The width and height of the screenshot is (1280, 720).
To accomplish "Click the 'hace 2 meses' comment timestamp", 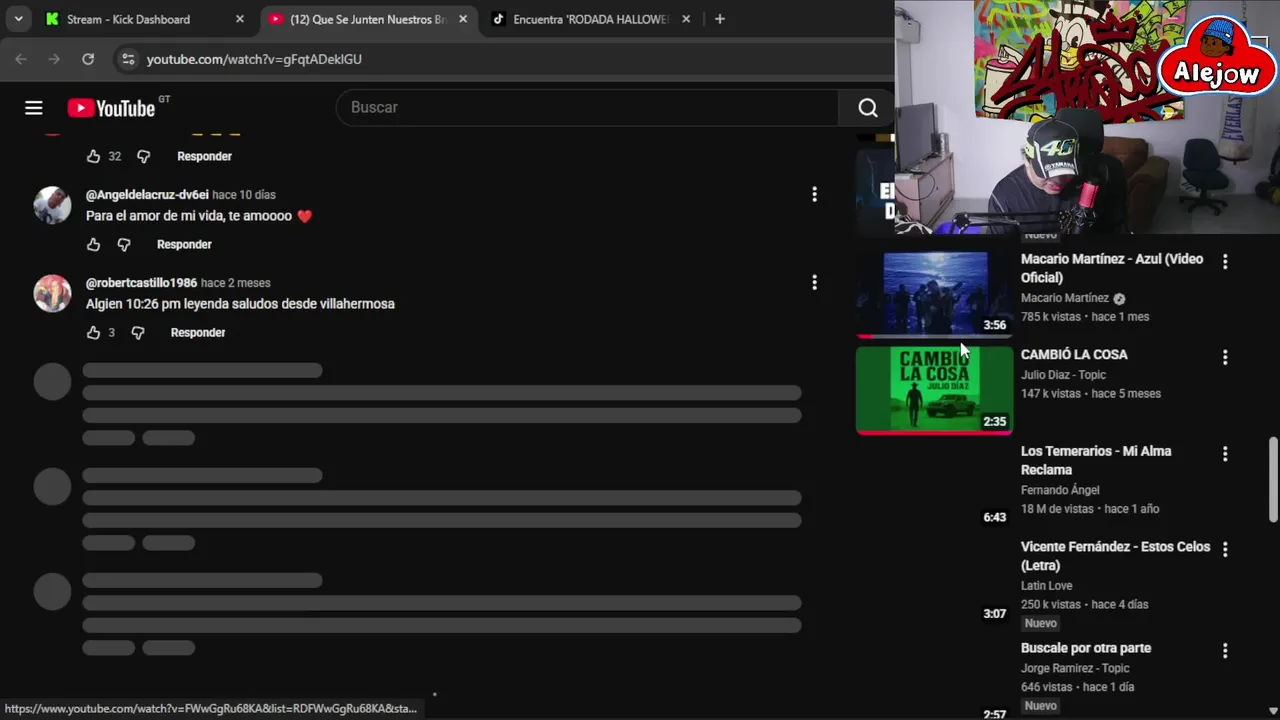I will 236,283.
